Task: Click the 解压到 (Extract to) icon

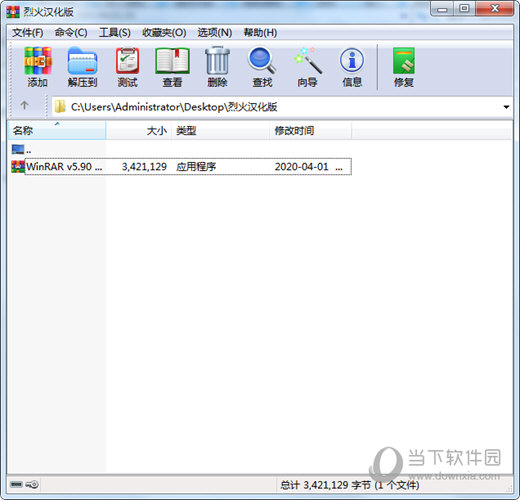Action: coord(82,67)
